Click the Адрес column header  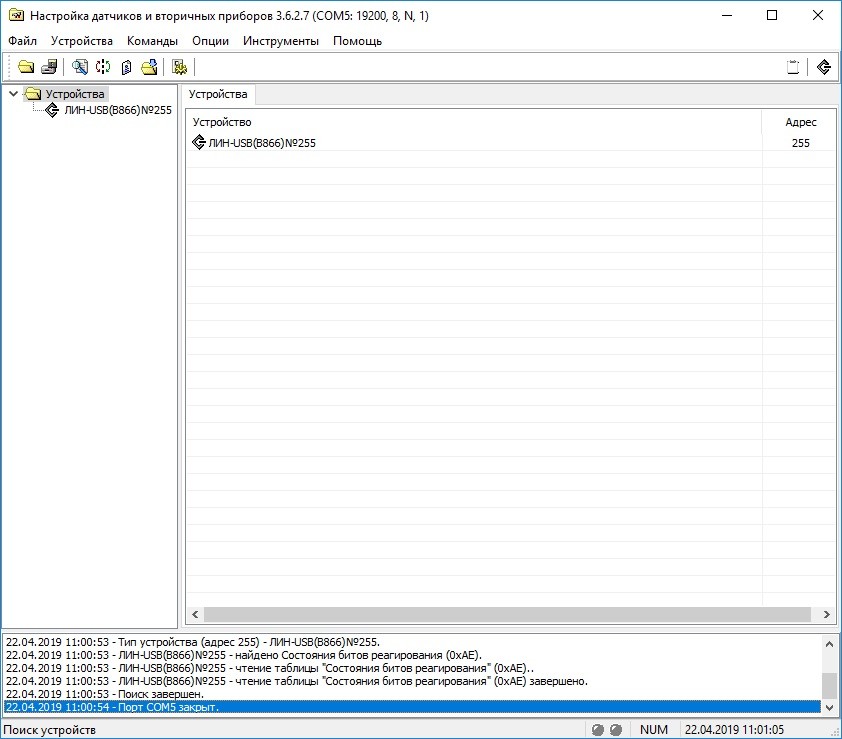(x=800, y=122)
